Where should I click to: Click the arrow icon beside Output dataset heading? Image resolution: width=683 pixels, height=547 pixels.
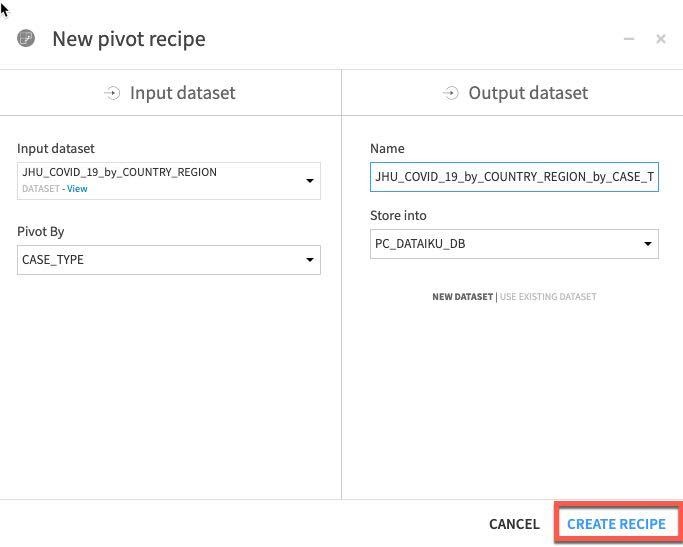(x=450, y=93)
